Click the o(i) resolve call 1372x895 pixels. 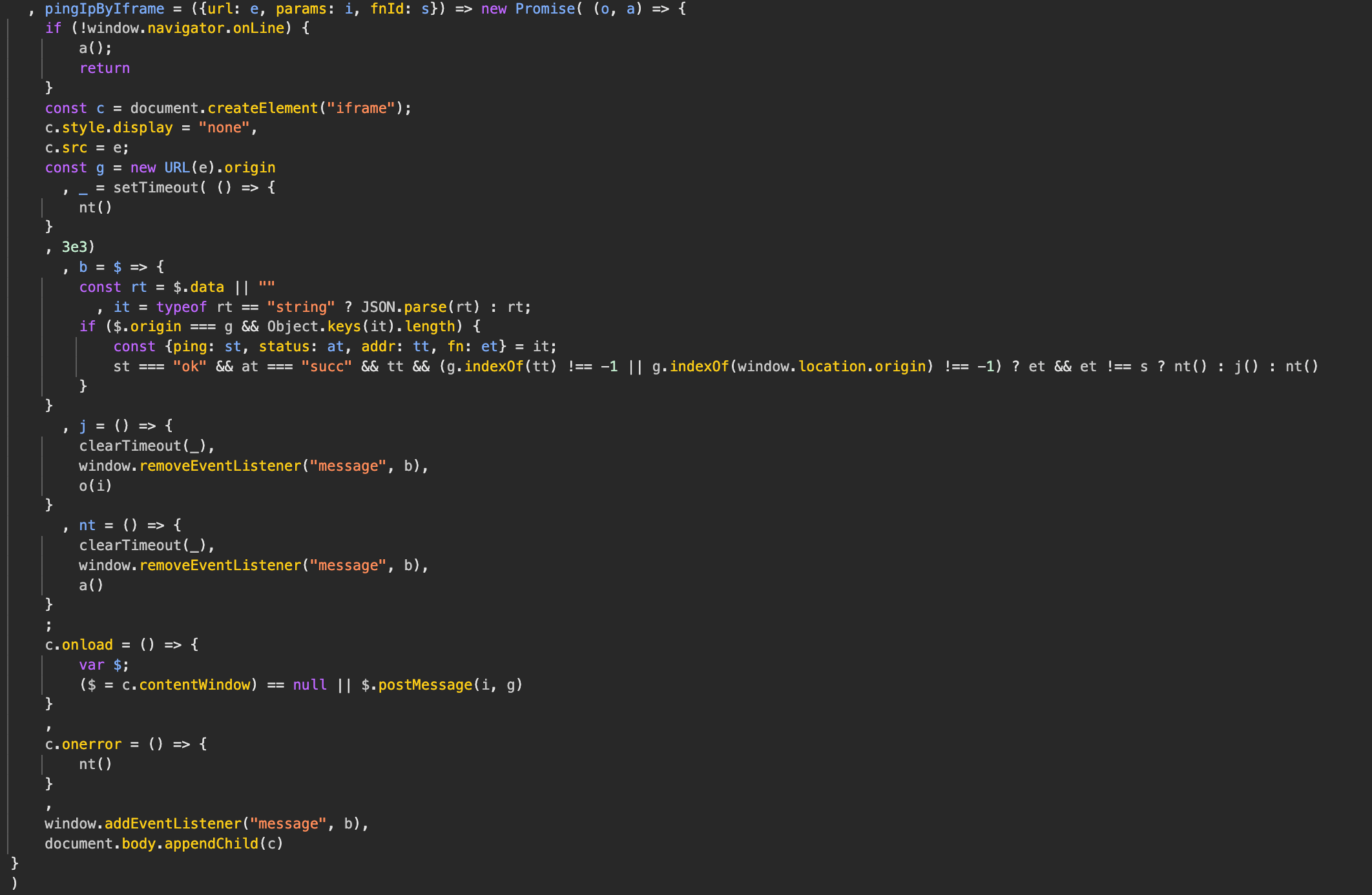point(95,486)
